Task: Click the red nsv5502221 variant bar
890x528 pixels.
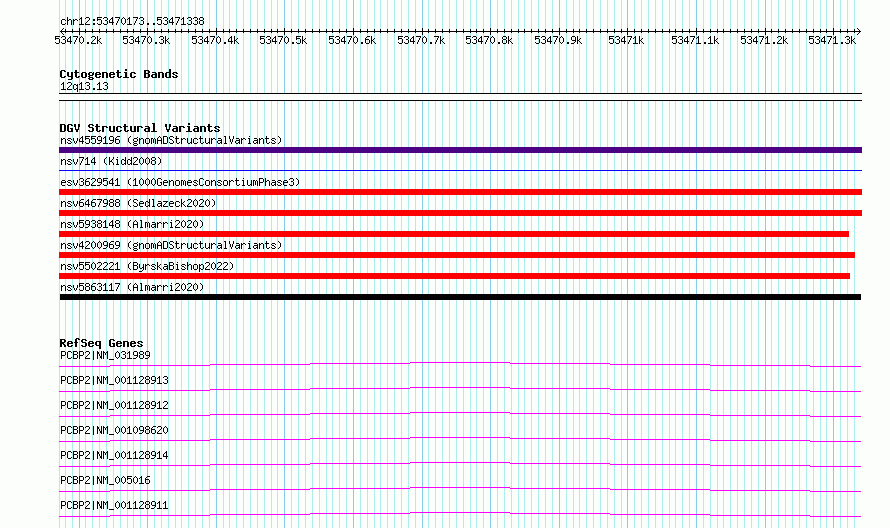Action: point(455,276)
